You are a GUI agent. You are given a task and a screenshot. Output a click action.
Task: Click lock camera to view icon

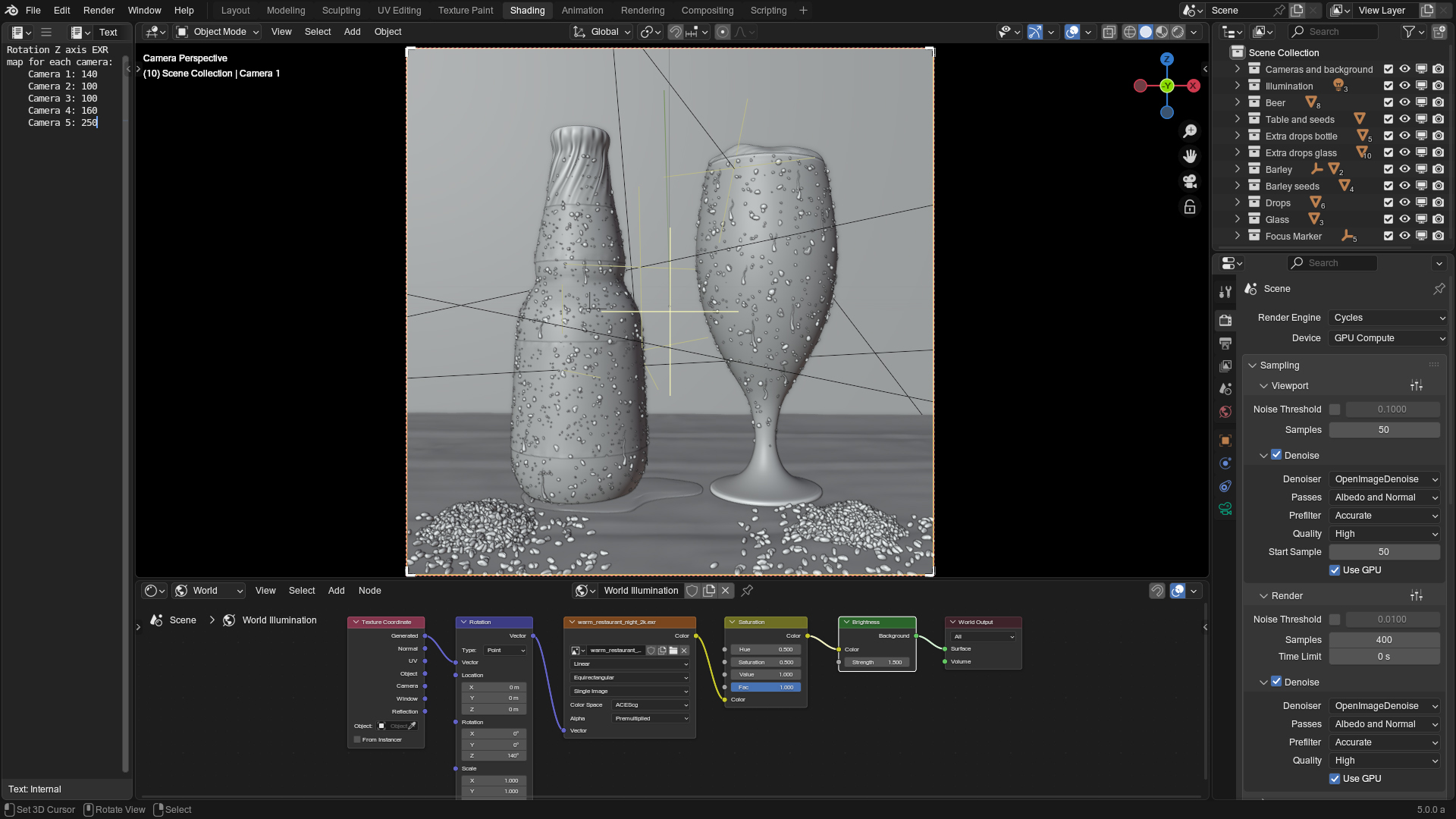tap(1190, 207)
